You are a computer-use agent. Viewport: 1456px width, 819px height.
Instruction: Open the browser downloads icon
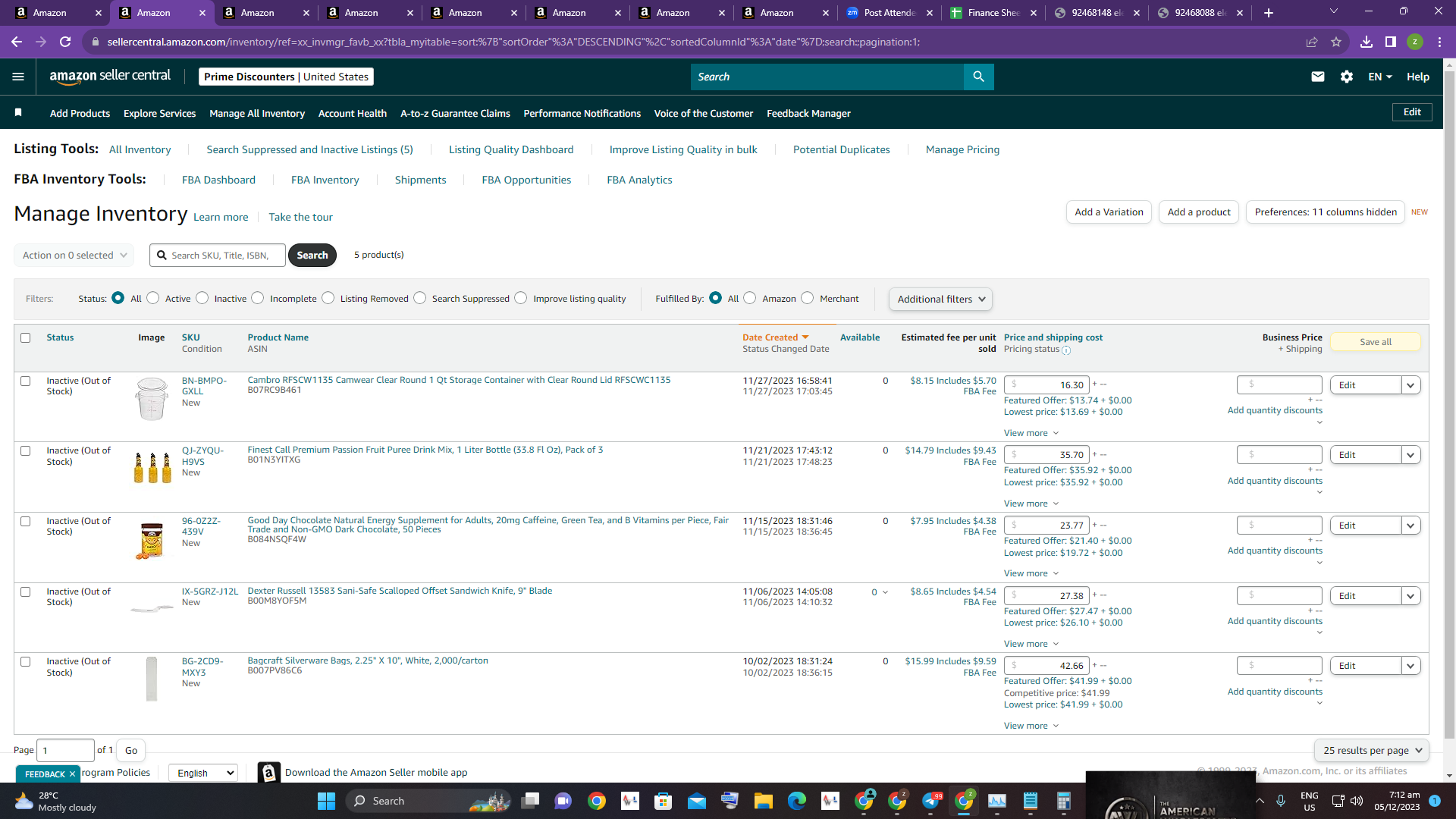coord(1367,42)
